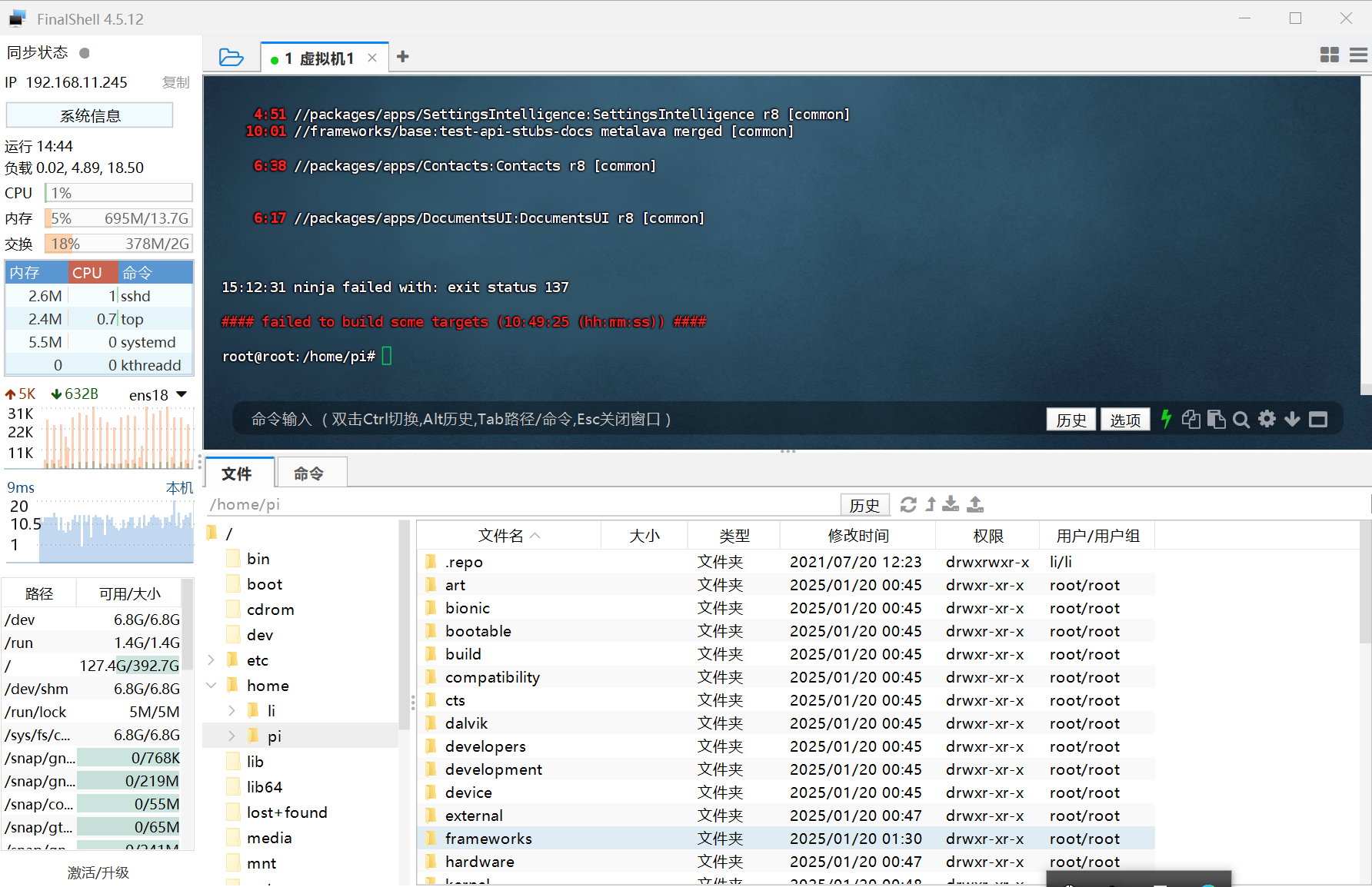Viewport: 1372px width, 887px height.
Task: Click the upload icon in the file panel
Action: pos(974,504)
